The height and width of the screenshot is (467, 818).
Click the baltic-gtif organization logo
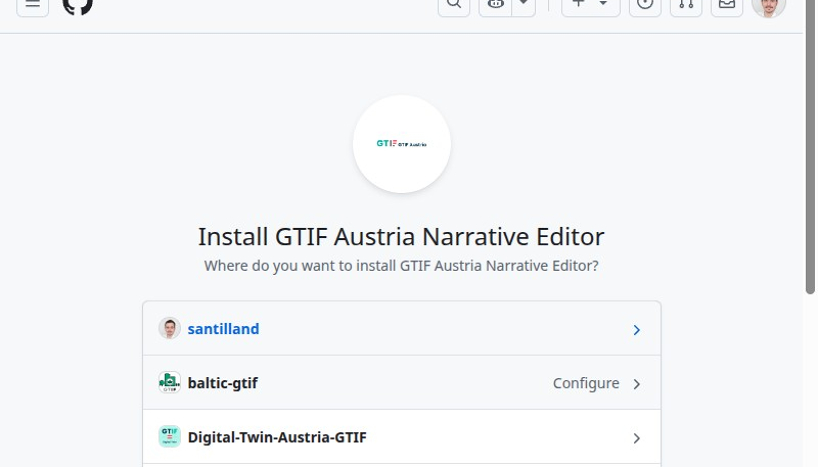tap(170, 382)
